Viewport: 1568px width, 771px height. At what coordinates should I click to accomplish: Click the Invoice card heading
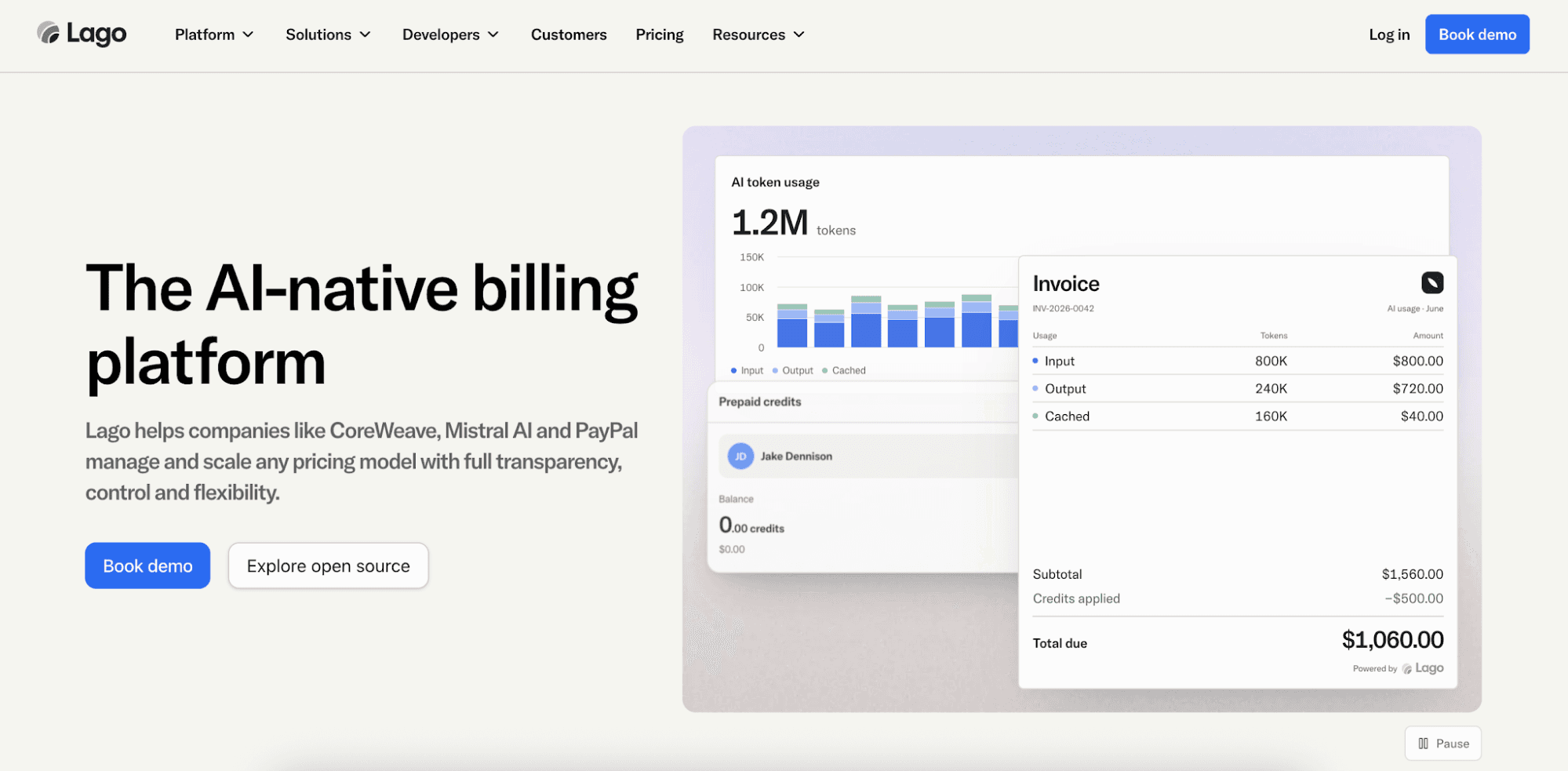pyautogui.click(x=1066, y=283)
